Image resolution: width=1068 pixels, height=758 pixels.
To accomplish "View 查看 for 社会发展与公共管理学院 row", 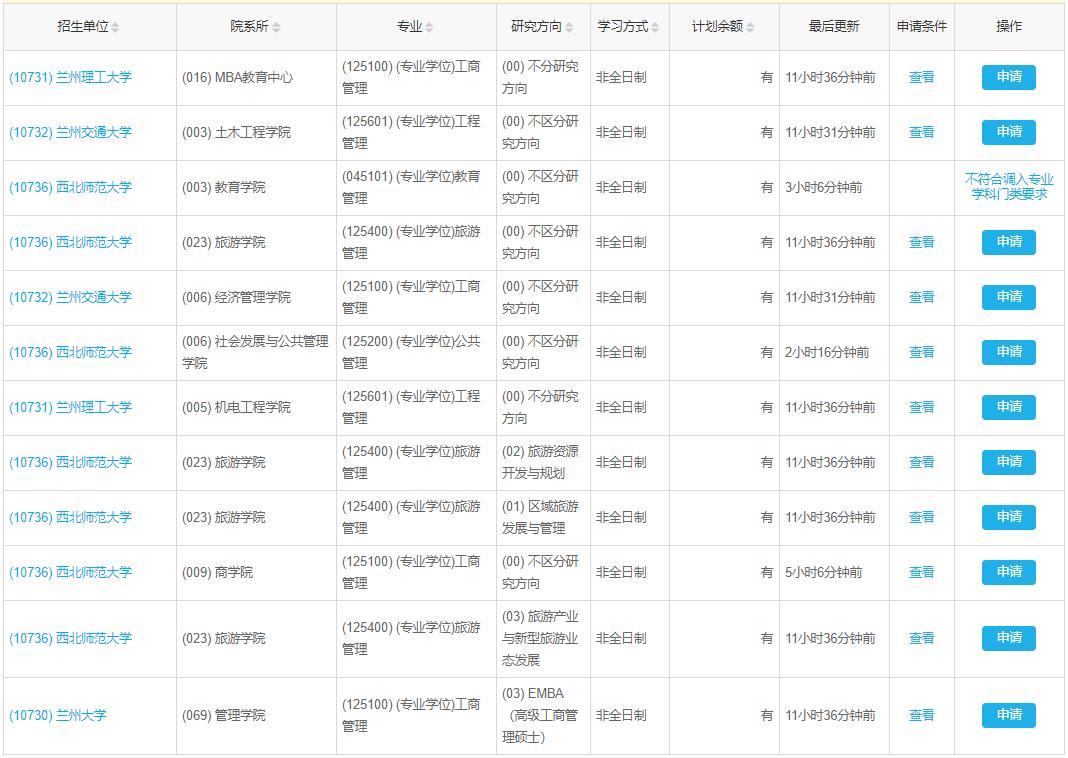I will pos(922,352).
